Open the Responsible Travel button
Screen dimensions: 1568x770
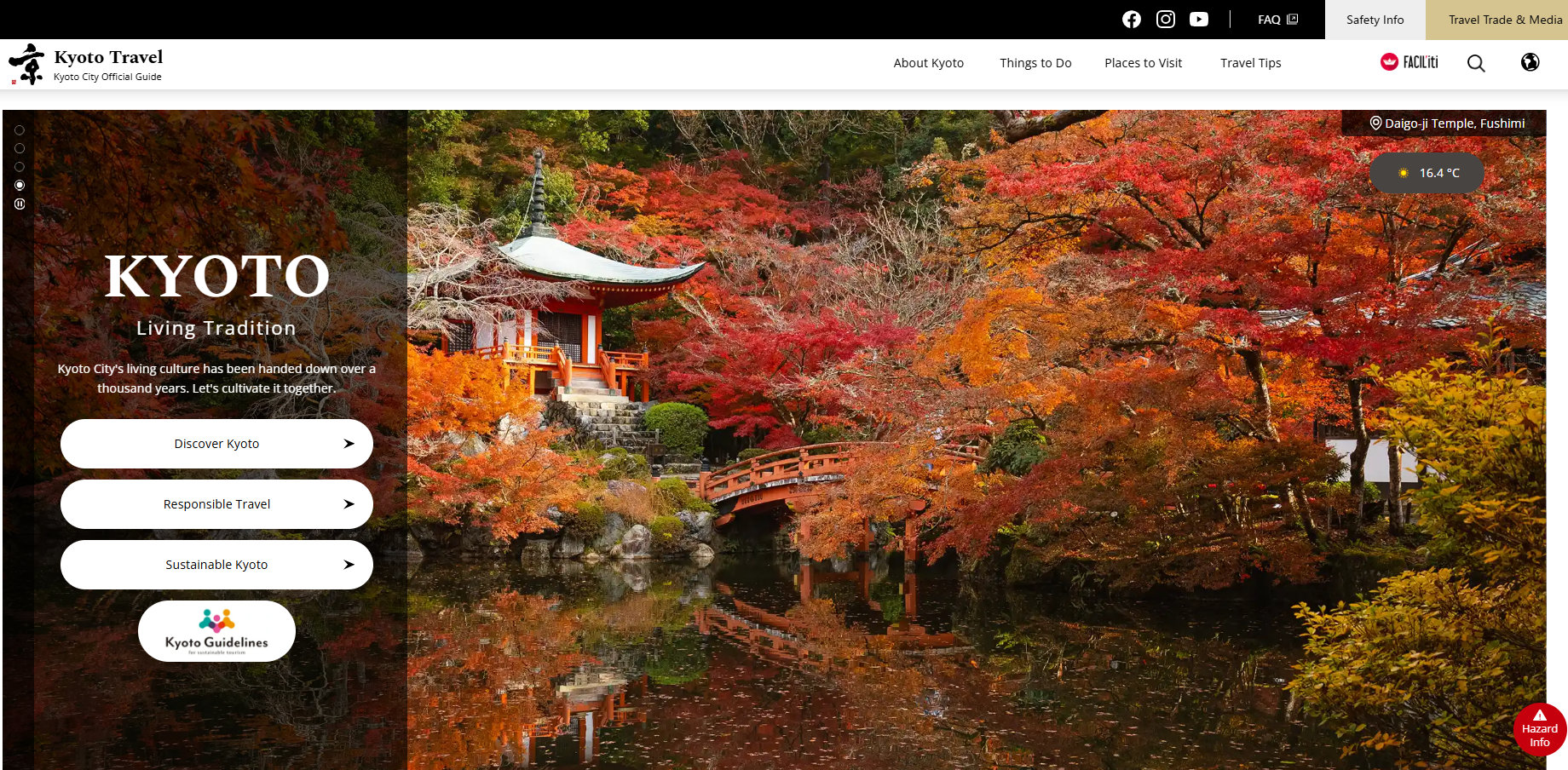(x=216, y=504)
